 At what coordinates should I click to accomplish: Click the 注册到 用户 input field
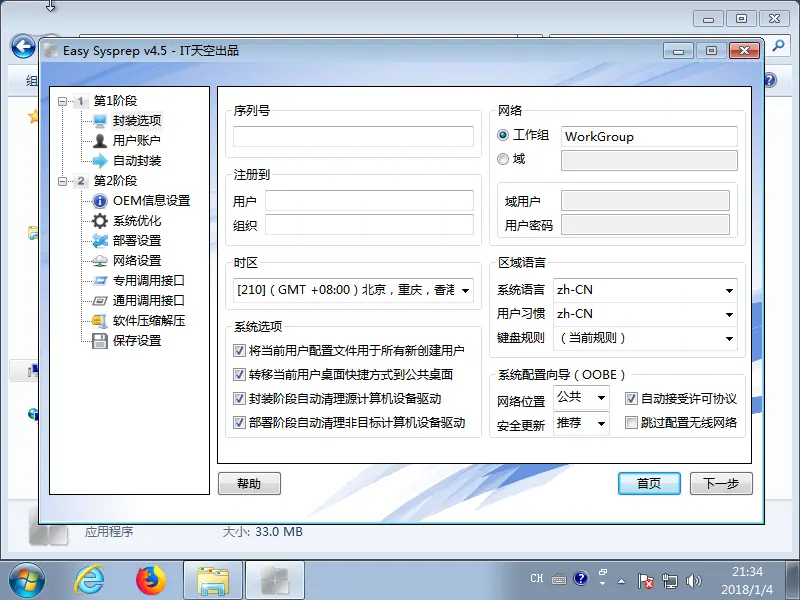click(x=369, y=201)
